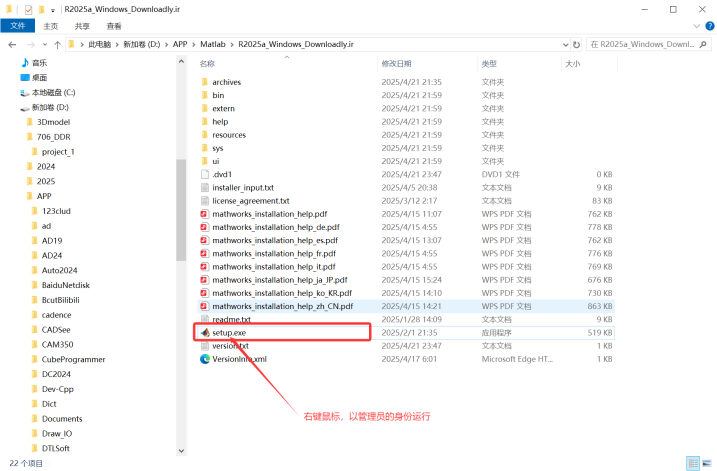717x471 pixels.
Task: Sort by the 类型 column header
Action: coord(489,64)
